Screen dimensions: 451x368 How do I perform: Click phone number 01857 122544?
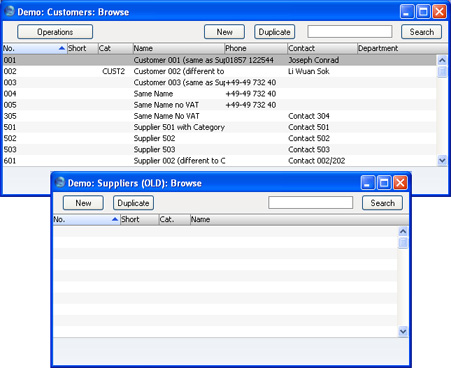click(250, 60)
